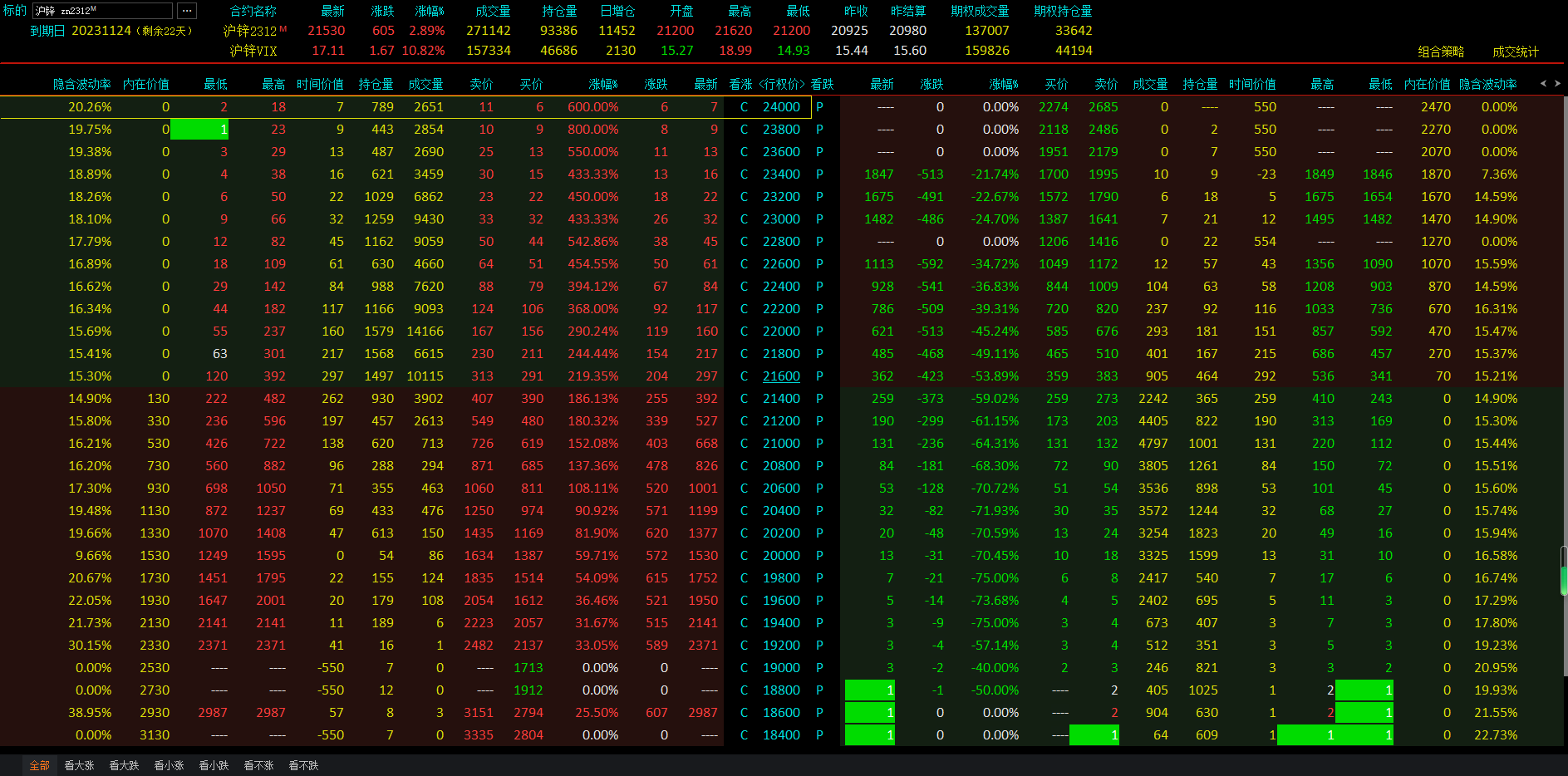The image size is (1568, 776).
Task: Click the 10.82% change of 沪锌VIX
Action: click(423, 51)
